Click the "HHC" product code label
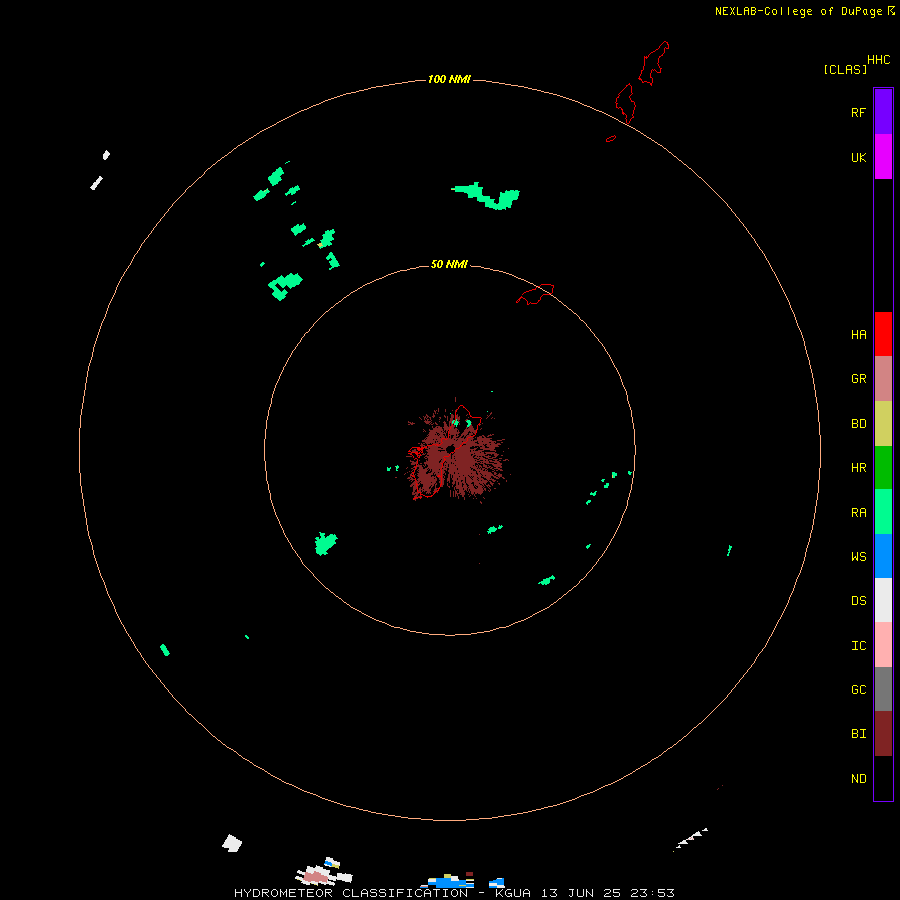The width and height of the screenshot is (900, 900). click(x=879, y=60)
